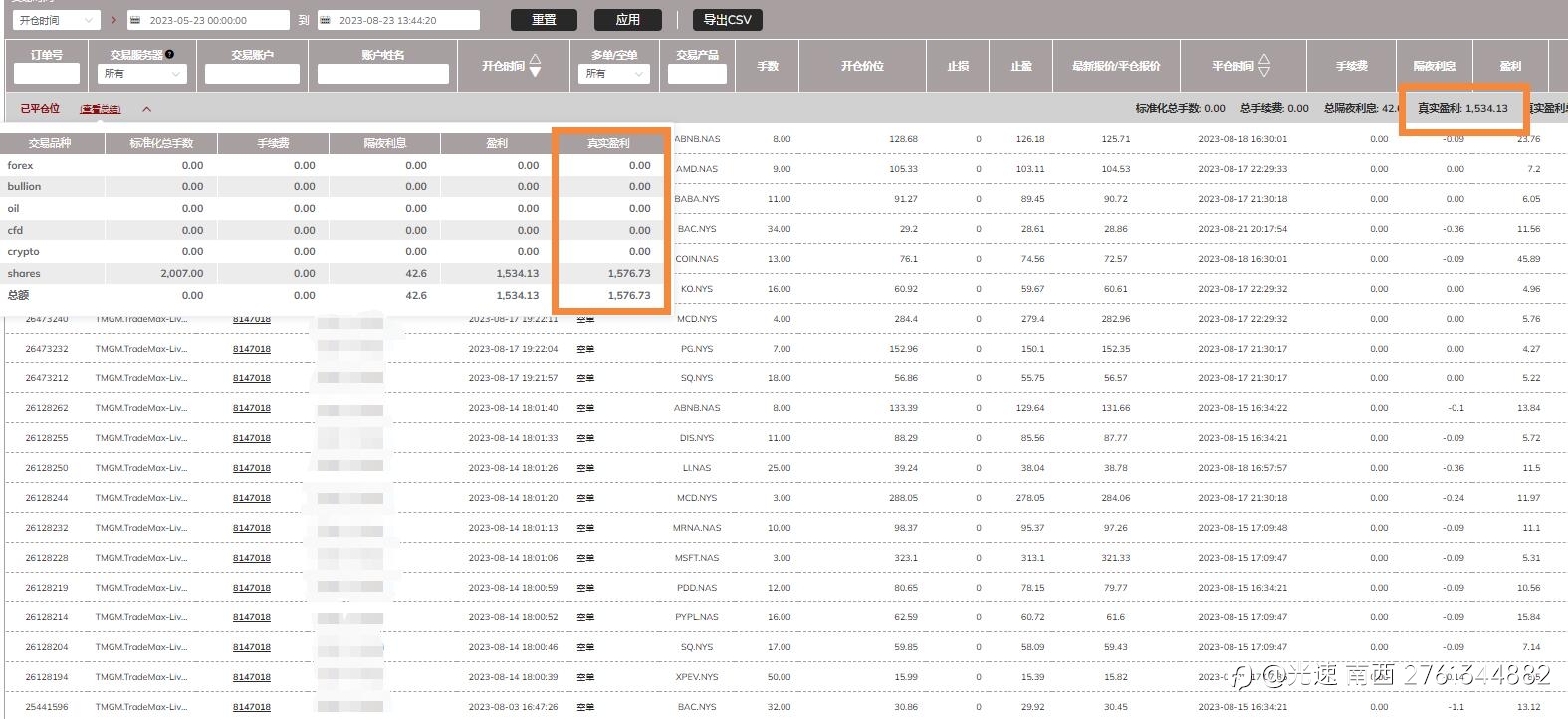Click the 手数 column header

pyautogui.click(x=768, y=66)
